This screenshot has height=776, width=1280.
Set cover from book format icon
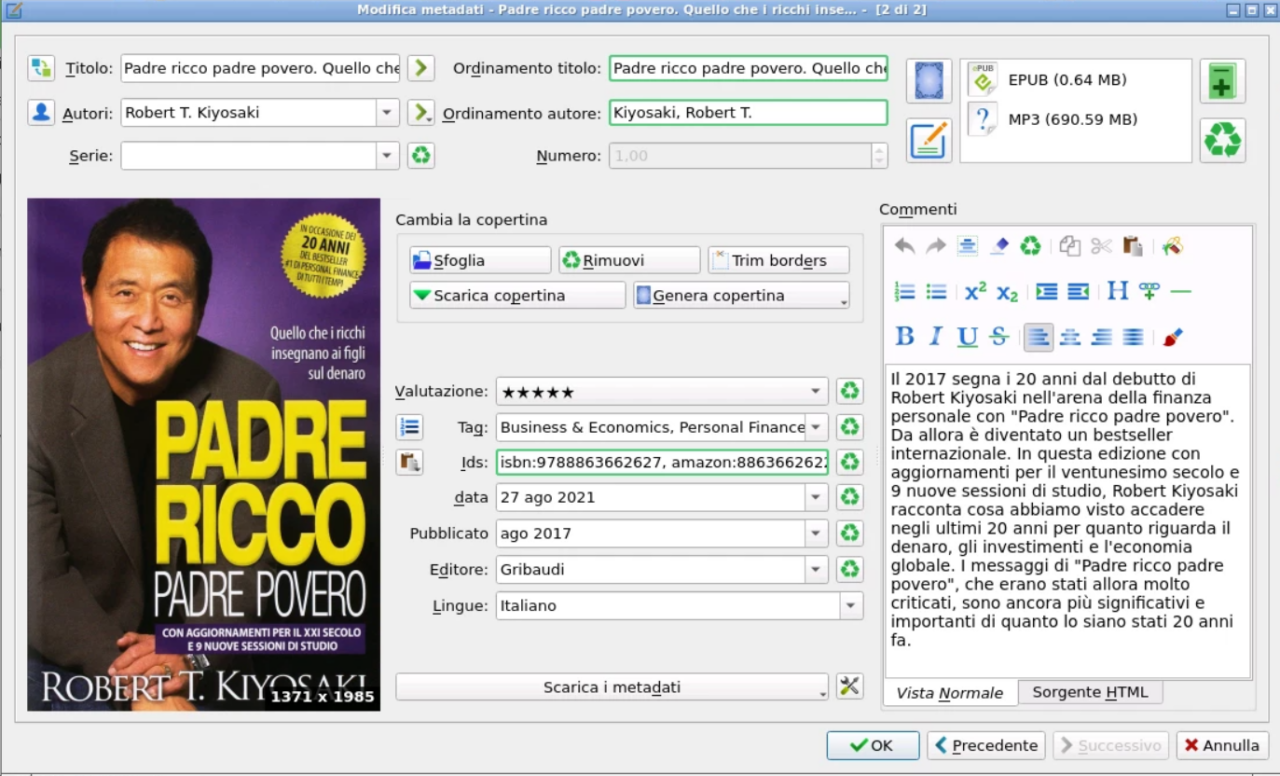click(929, 81)
